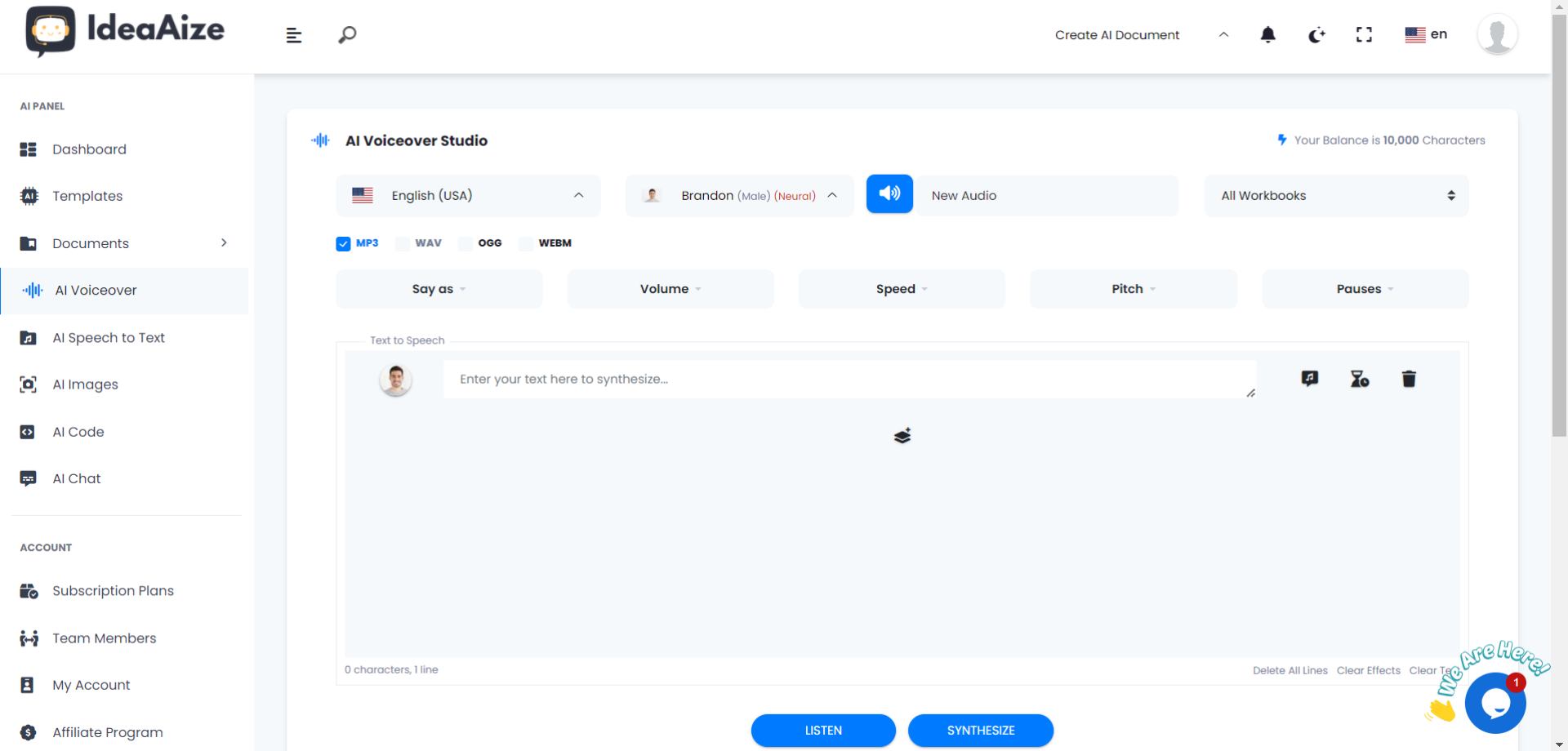Uncheck the MP3 format checkbox

[x=343, y=243]
